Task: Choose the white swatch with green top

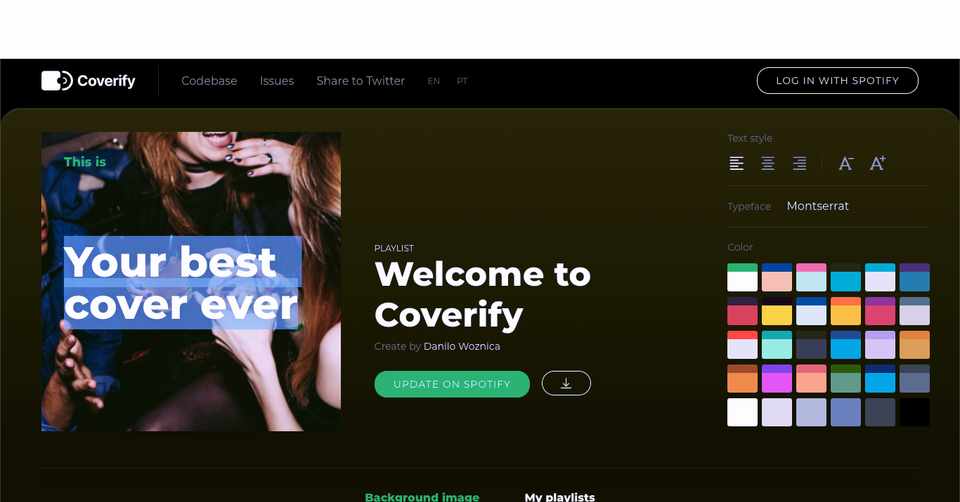Action: click(742, 277)
